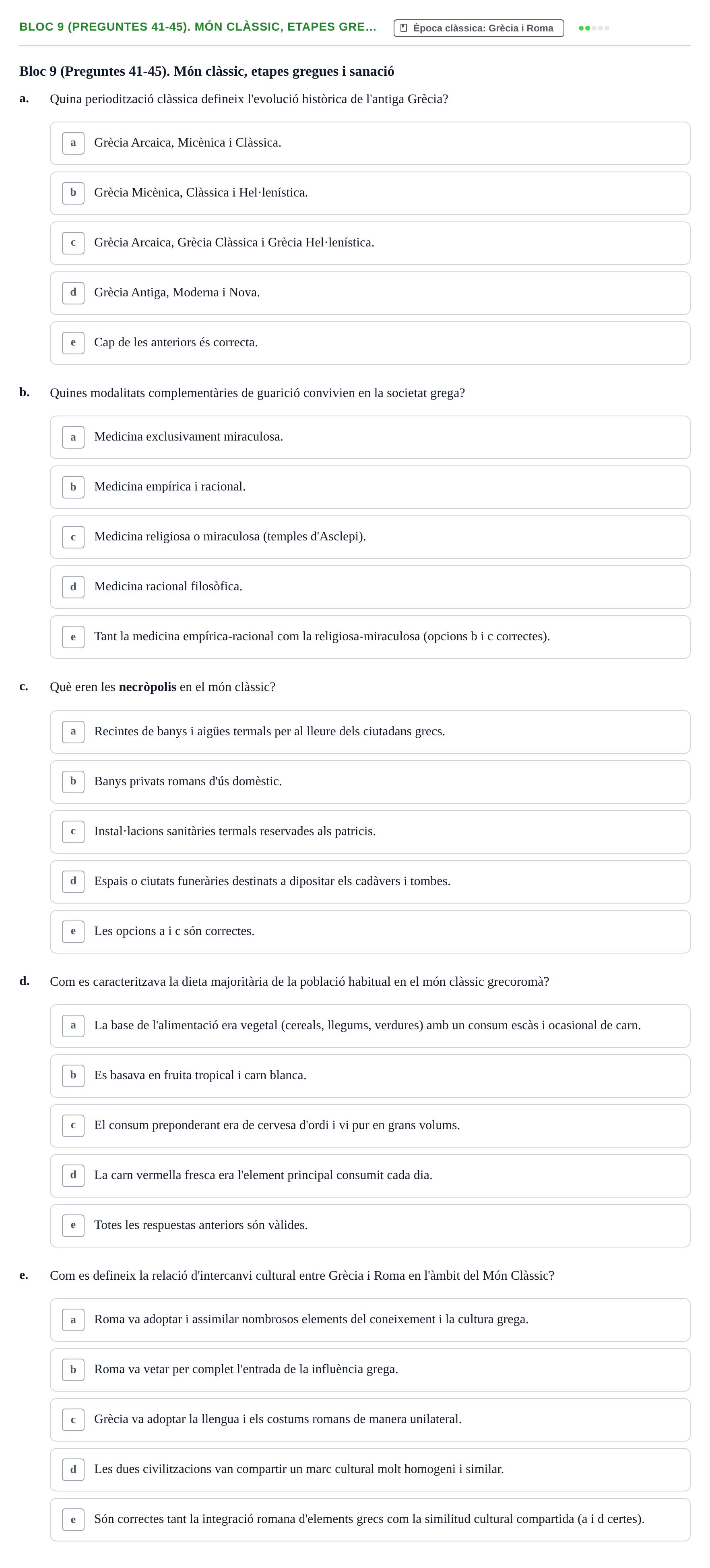Select option Es basava en fruita tropical
This screenshot has height=1568, width=710.
tap(370, 1076)
